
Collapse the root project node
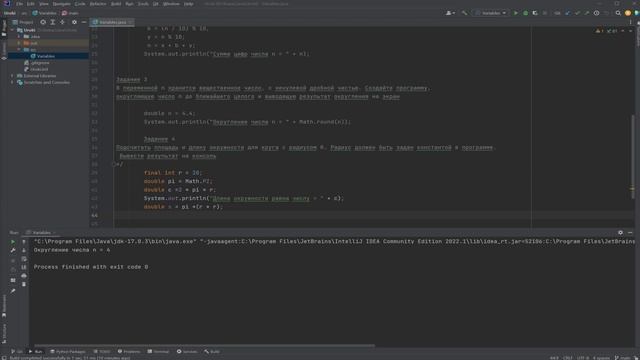(x=12, y=30)
